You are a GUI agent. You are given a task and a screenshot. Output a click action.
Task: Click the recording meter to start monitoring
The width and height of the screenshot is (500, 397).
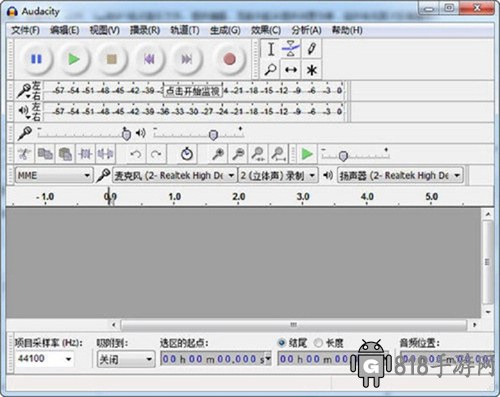pos(192,91)
